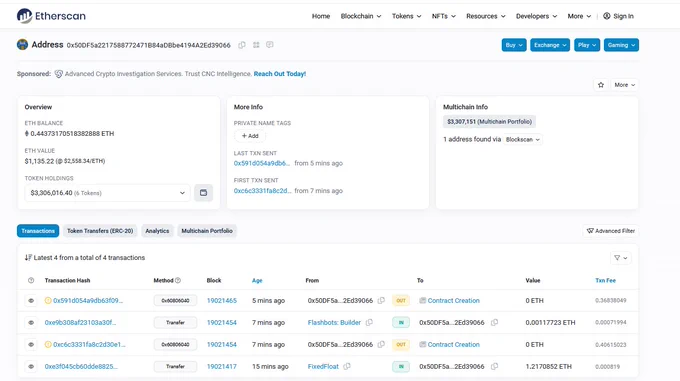The image size is (680, 381).
Task: Show the address QR code icon
Action: (x=256, y=45)
